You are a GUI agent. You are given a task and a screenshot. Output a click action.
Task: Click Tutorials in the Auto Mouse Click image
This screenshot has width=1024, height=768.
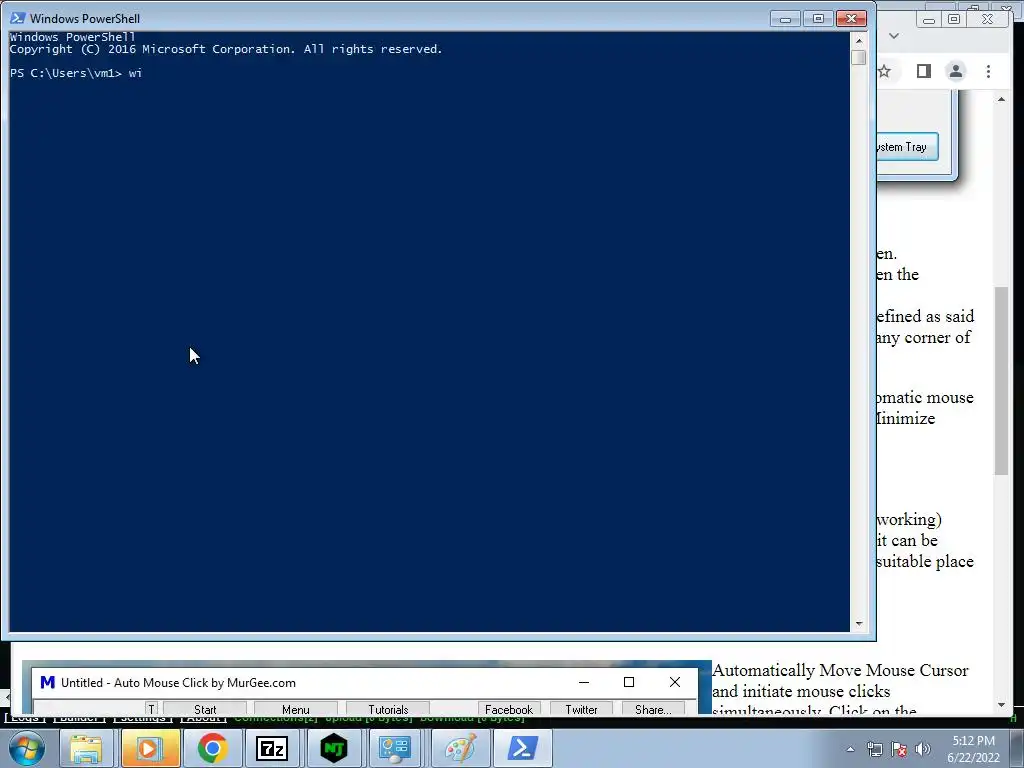pos(388,709)
